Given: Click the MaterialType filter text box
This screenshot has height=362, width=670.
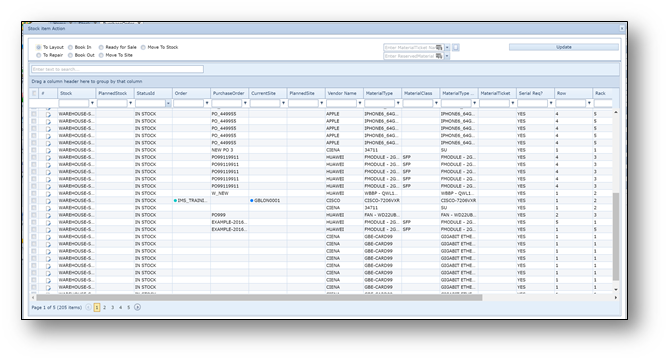Looking at the screenshot, I should coord(380,103).
